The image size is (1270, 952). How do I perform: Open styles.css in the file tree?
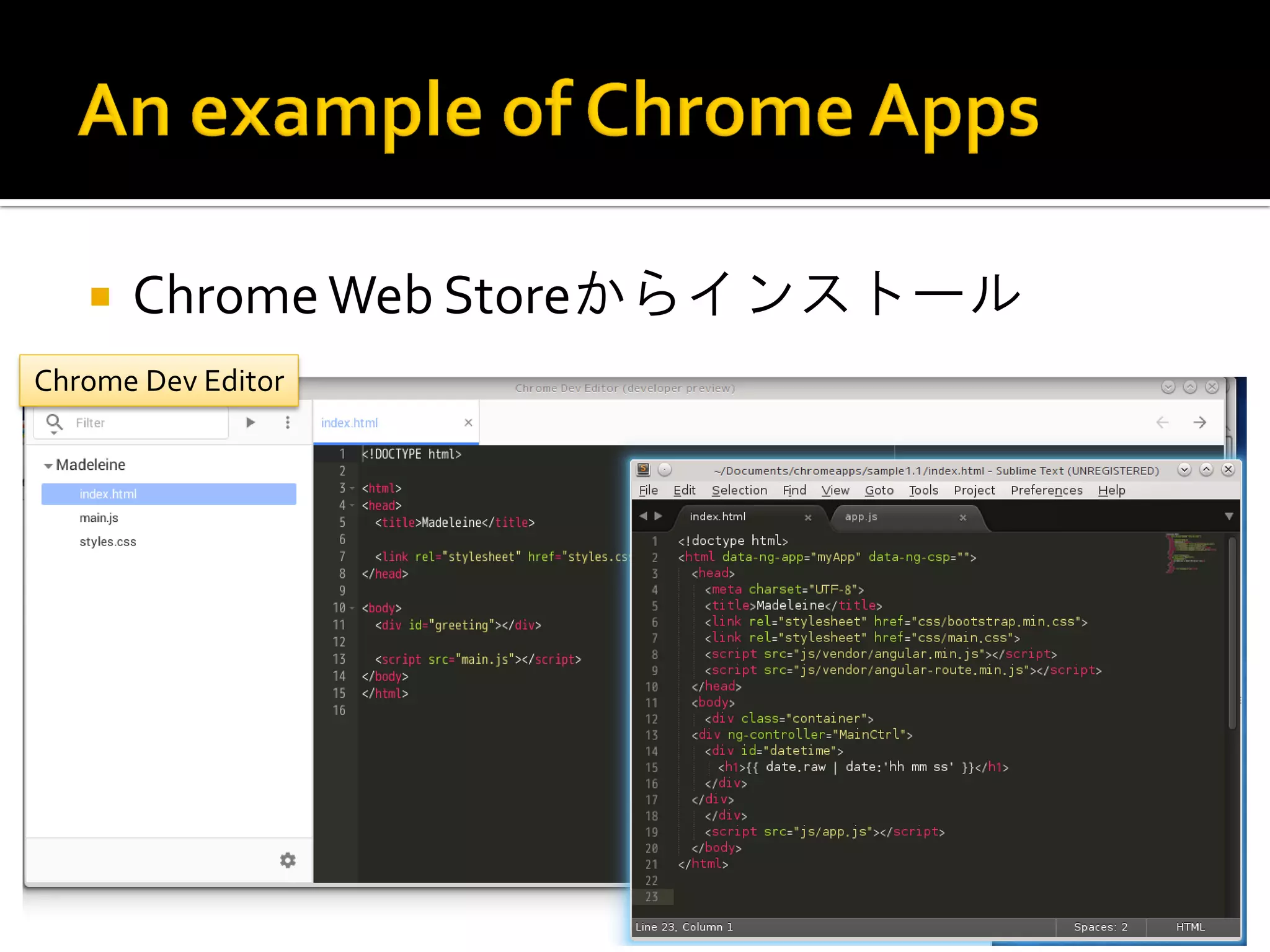pyautogui.click(x=107, y=542)
